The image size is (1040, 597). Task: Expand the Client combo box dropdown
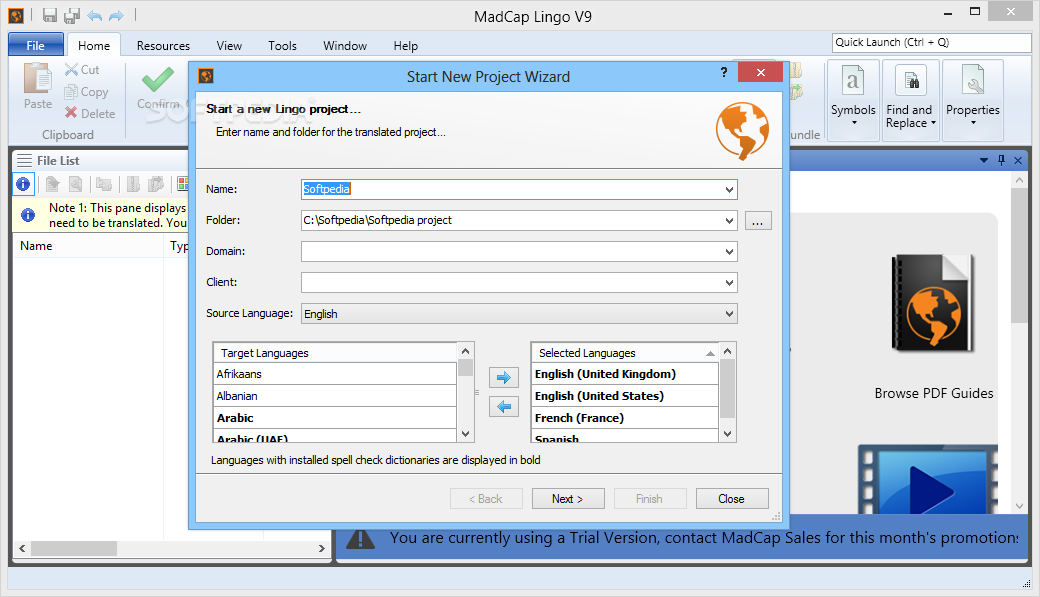click(729, 283)
